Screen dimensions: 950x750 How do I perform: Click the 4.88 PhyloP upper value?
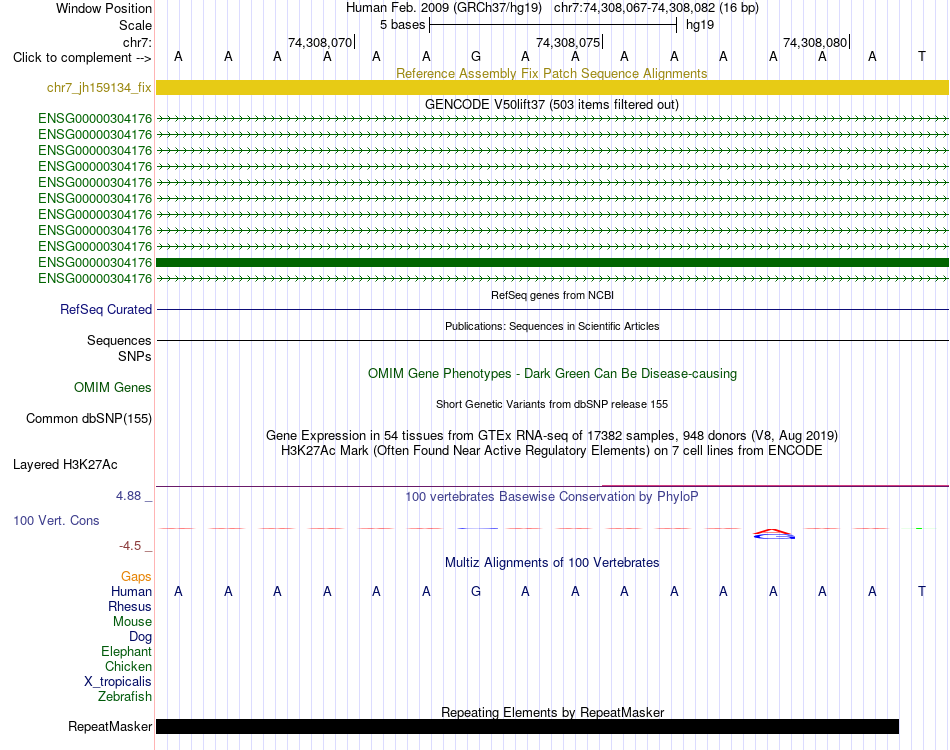[x=128, y=496]
